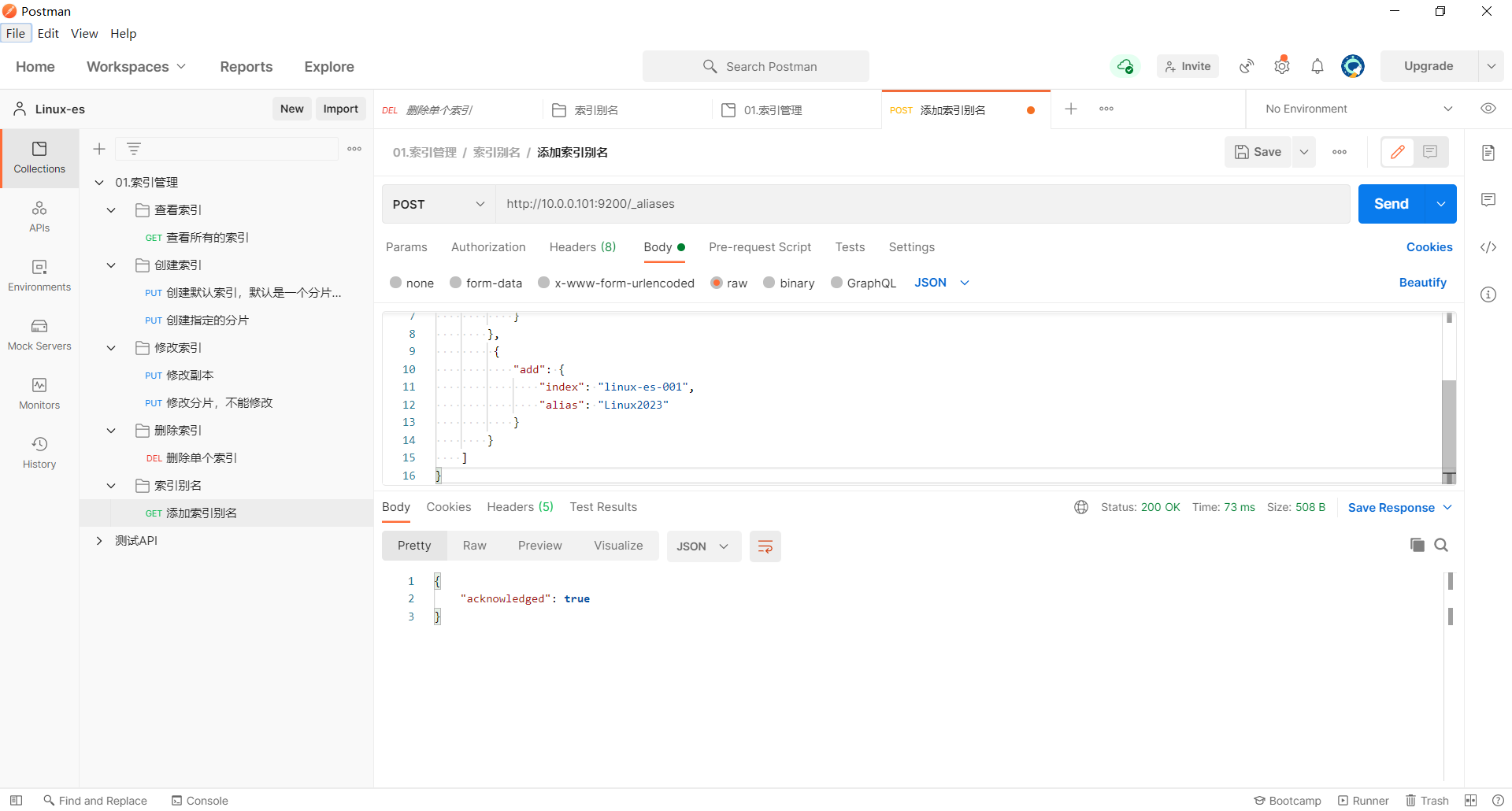Select the binary body type
1512x811 pixels.
769,283
